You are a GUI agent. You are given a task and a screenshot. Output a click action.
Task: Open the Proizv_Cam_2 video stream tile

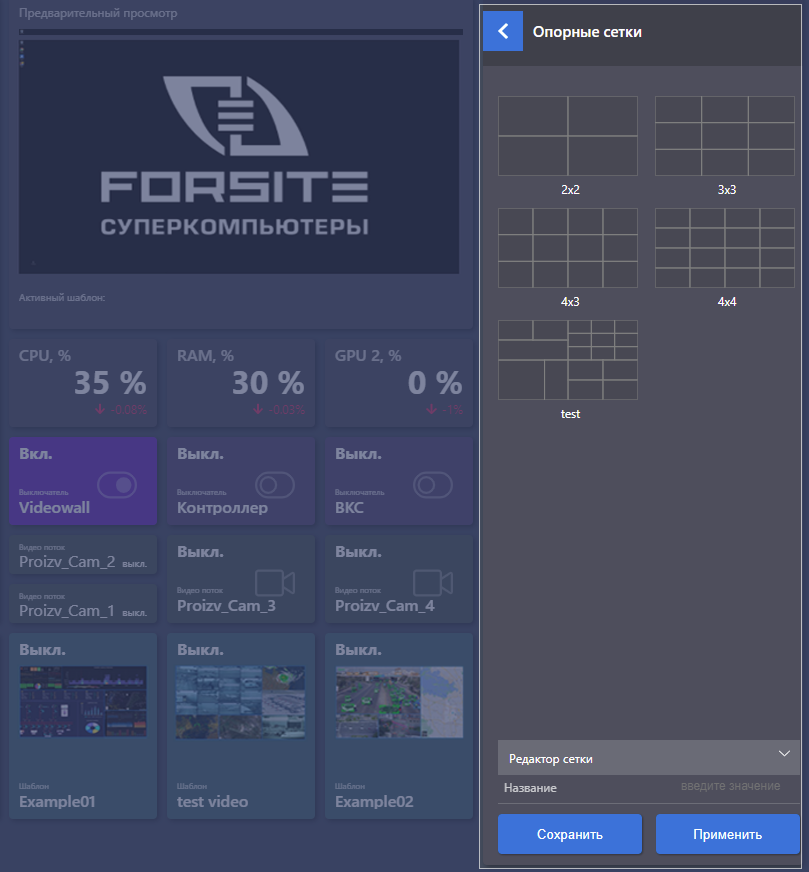pos(83,555)
